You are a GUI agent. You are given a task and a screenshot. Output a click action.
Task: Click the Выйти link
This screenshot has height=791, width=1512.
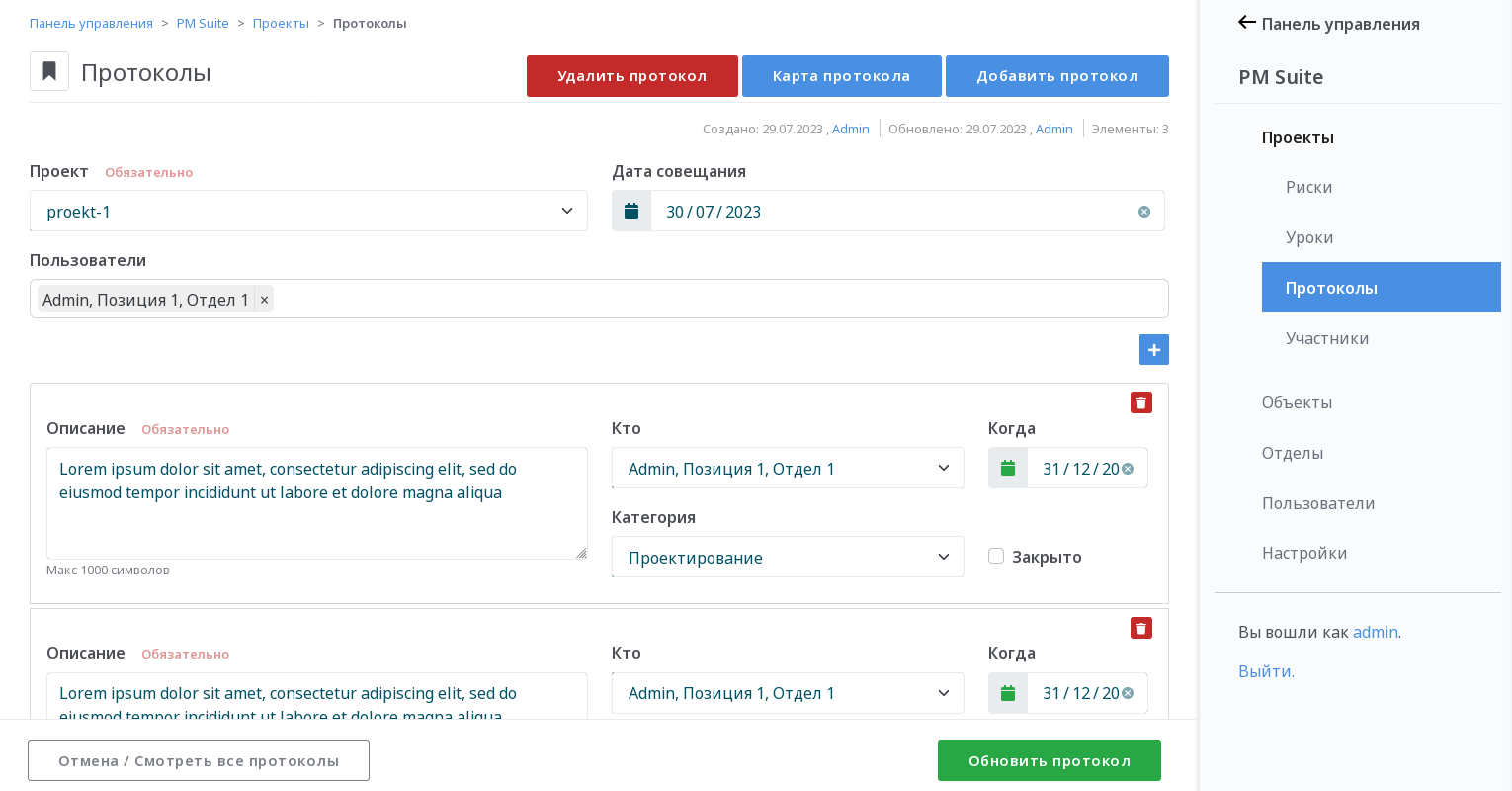(x=1266, y=671)
